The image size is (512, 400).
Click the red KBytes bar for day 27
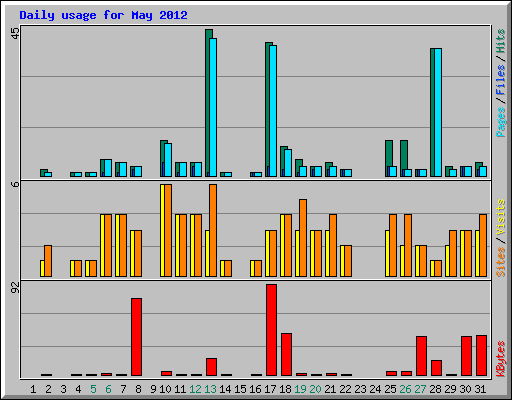(x=421, y=356)
